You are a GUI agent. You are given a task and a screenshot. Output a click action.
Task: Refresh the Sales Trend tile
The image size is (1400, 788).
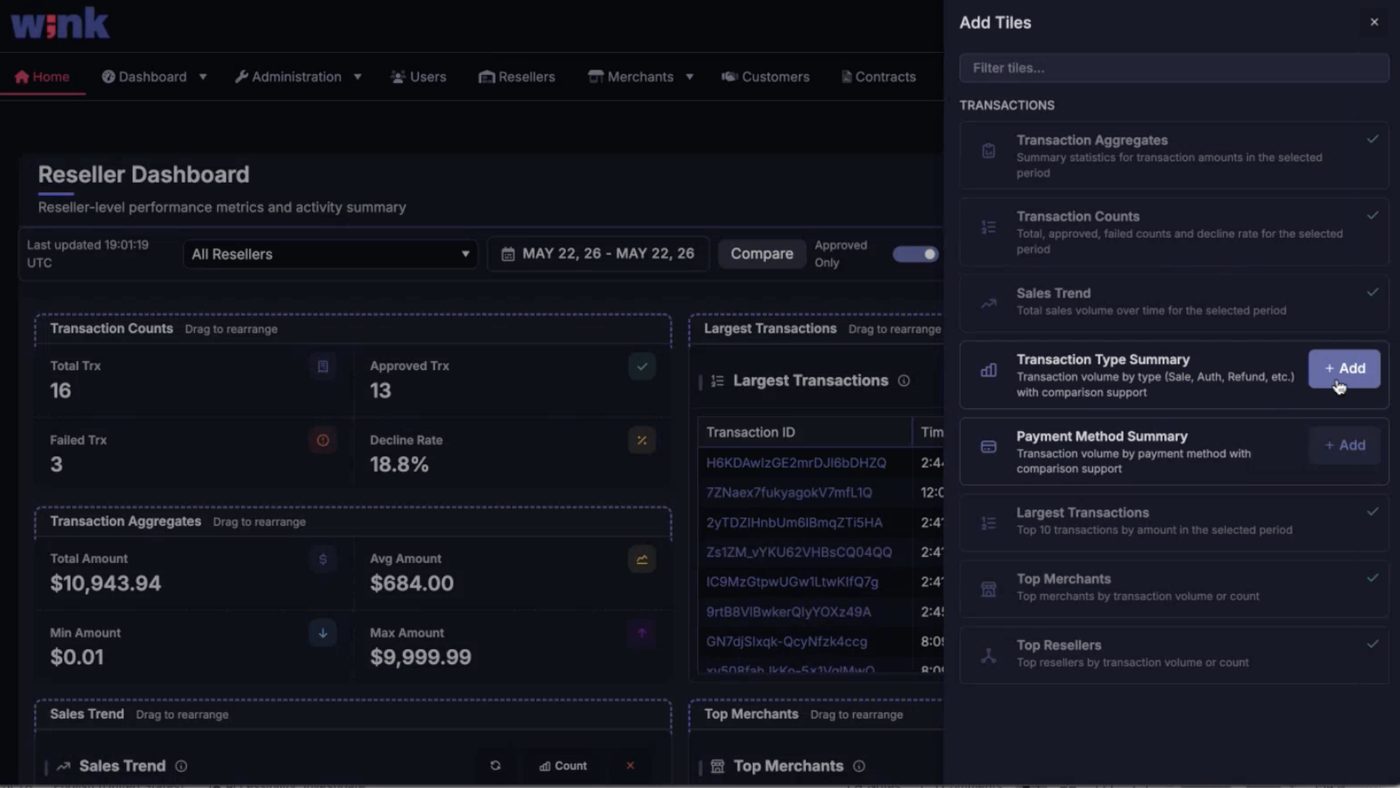495,766
